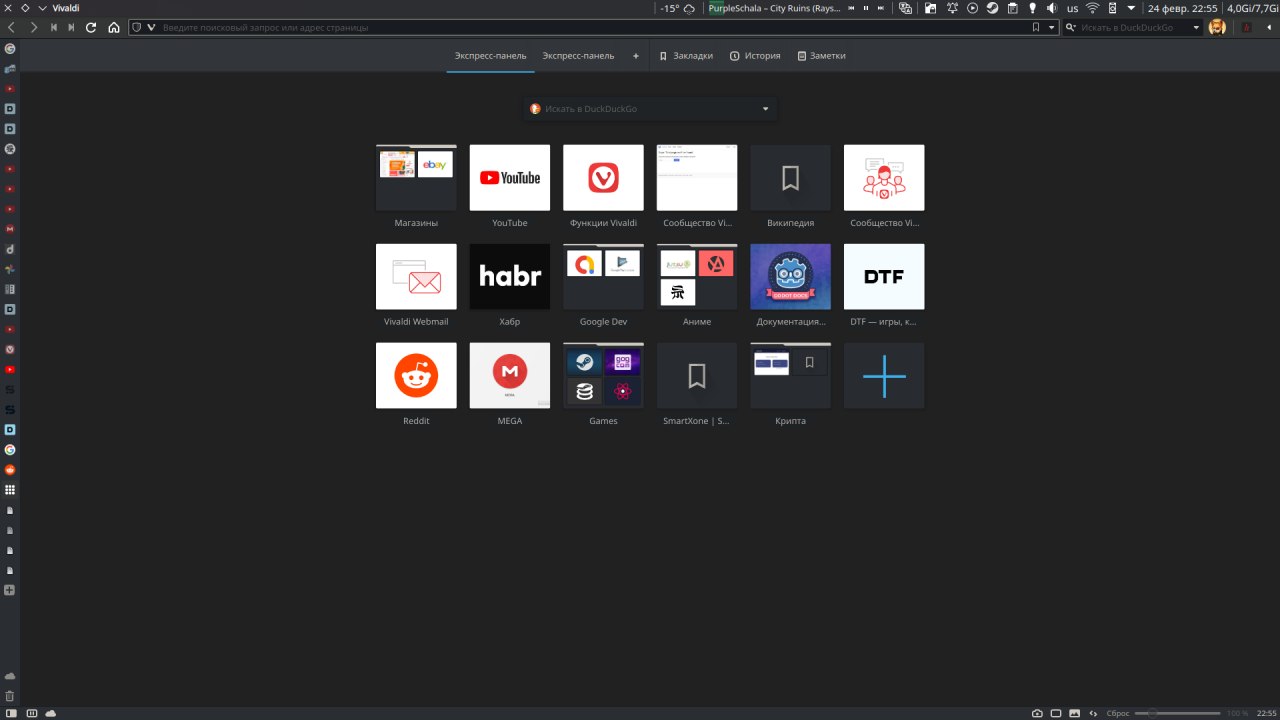Open synced tabs cloud icon in side bar
Screen dimensions: 1280x720
click(x=10, y=676)
